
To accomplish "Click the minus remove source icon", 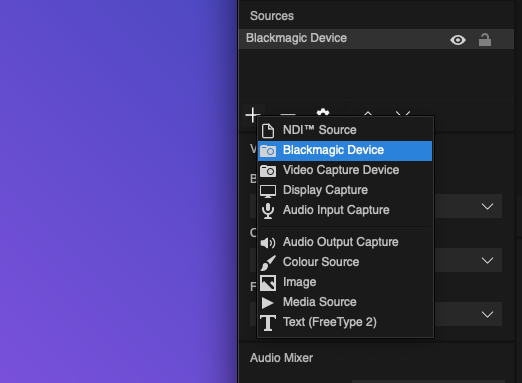I will pos(288,114).
